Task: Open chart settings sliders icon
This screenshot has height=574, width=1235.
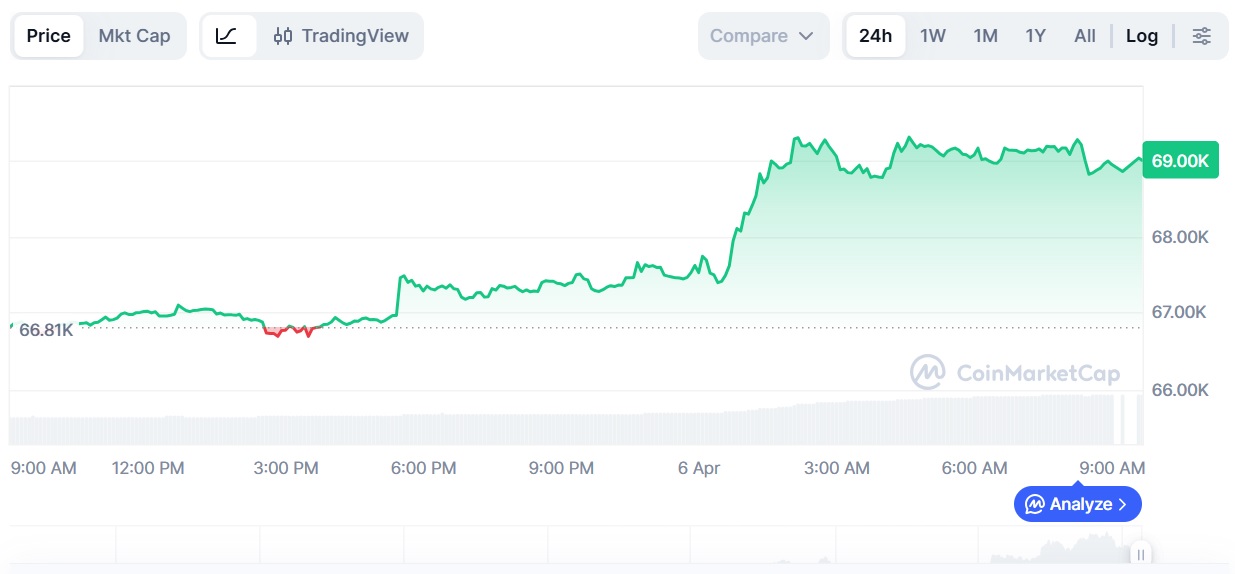Action: click(1202, 36)
